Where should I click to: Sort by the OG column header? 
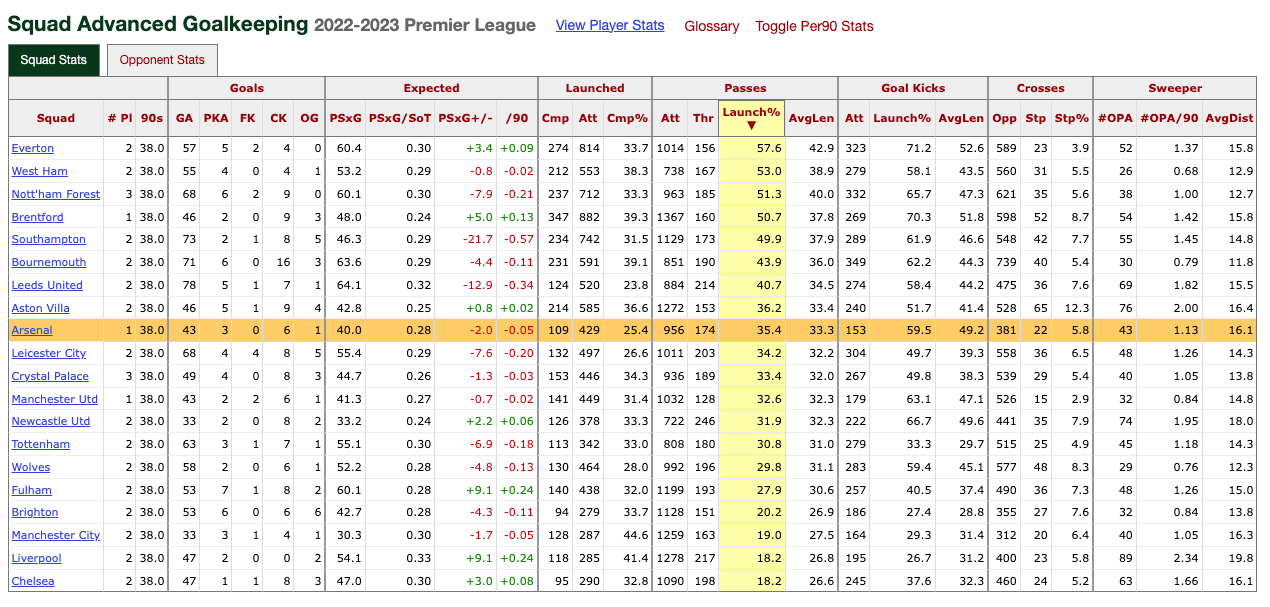pos(310,118)
